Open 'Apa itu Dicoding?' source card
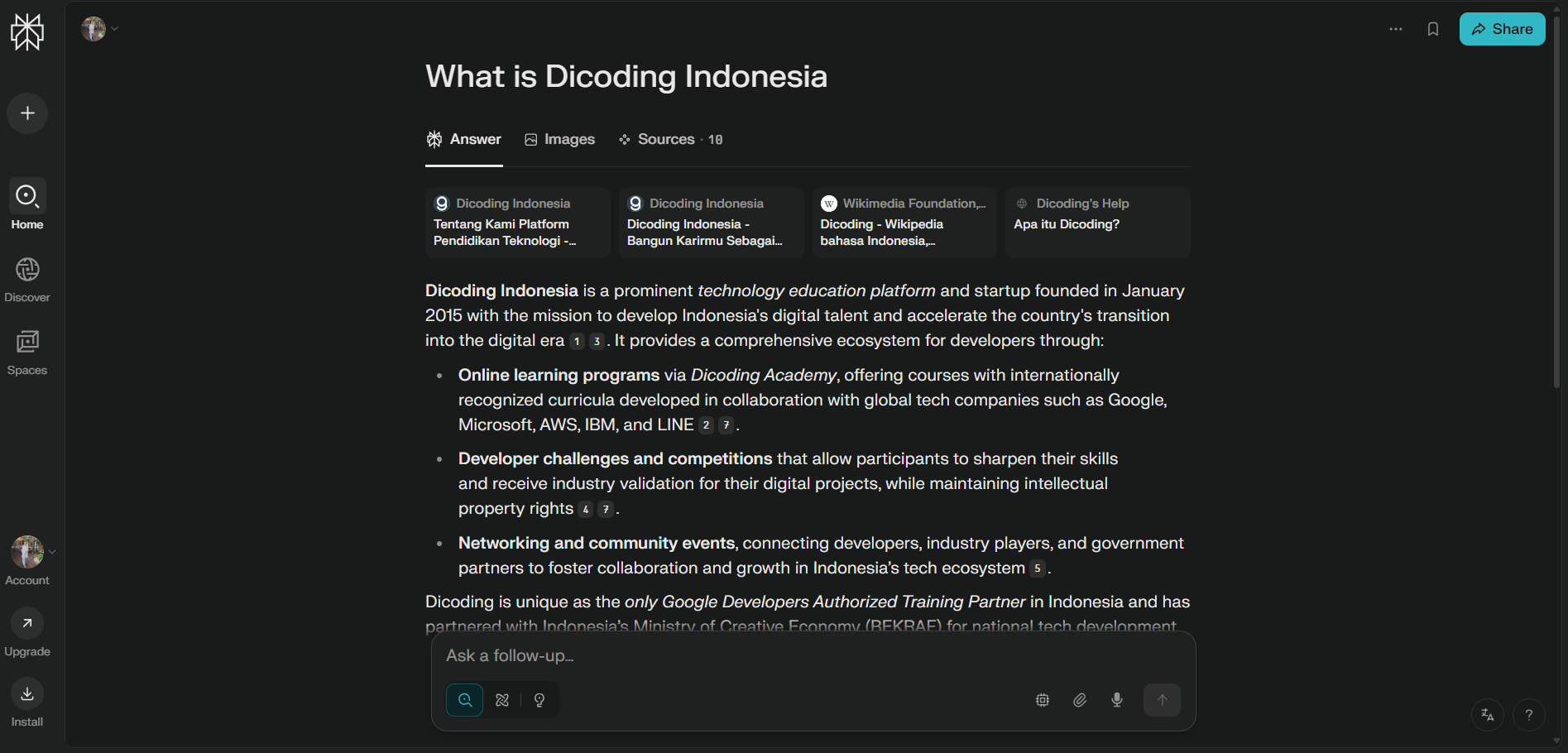The width and height of the screenshot is (1568, 753). click(x=1097, y=223)
